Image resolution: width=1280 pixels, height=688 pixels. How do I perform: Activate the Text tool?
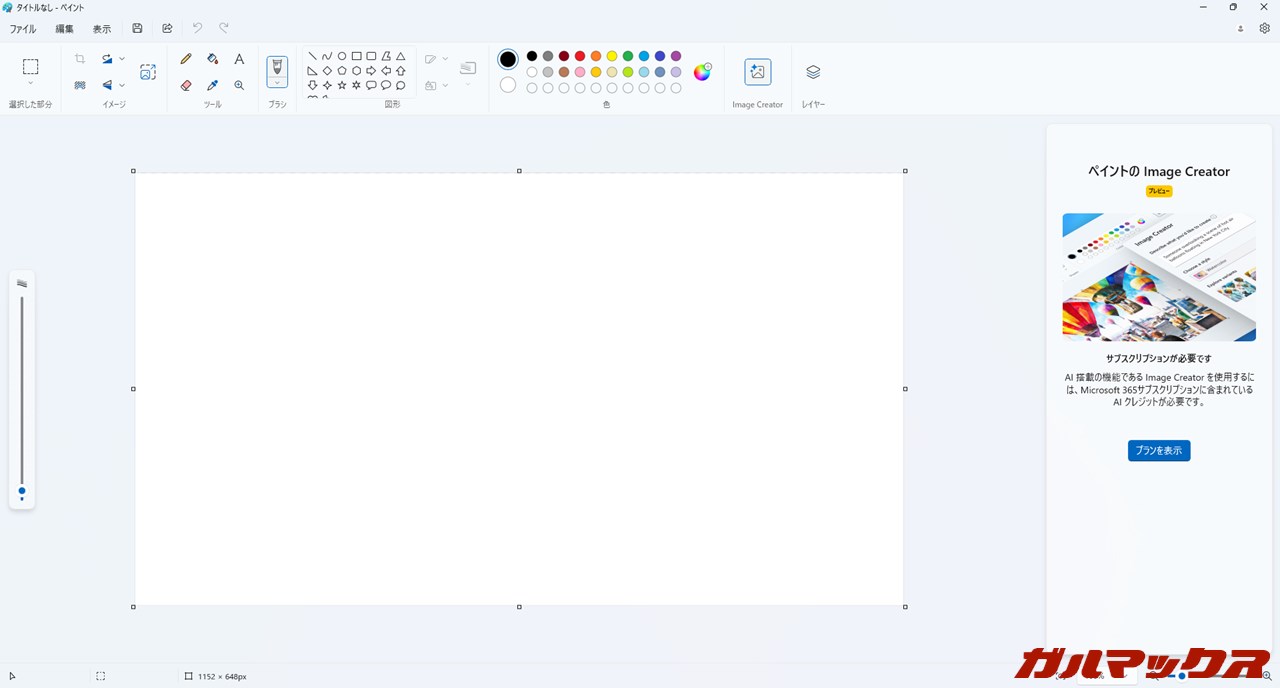point(239,59)
